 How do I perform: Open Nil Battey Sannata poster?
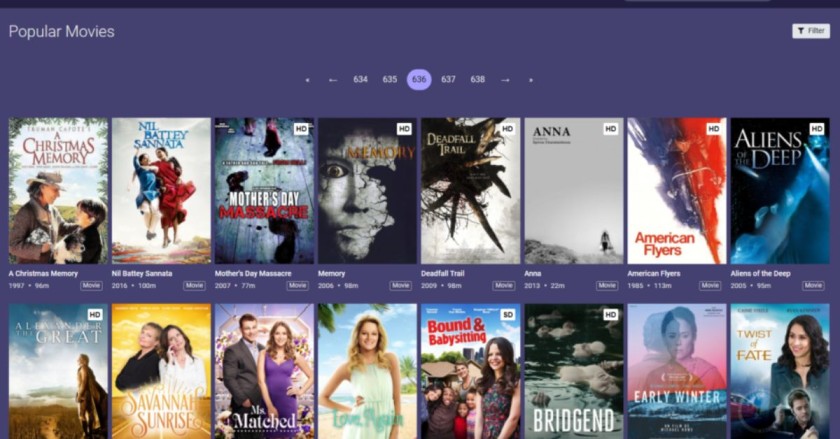(x=161, y=191)
